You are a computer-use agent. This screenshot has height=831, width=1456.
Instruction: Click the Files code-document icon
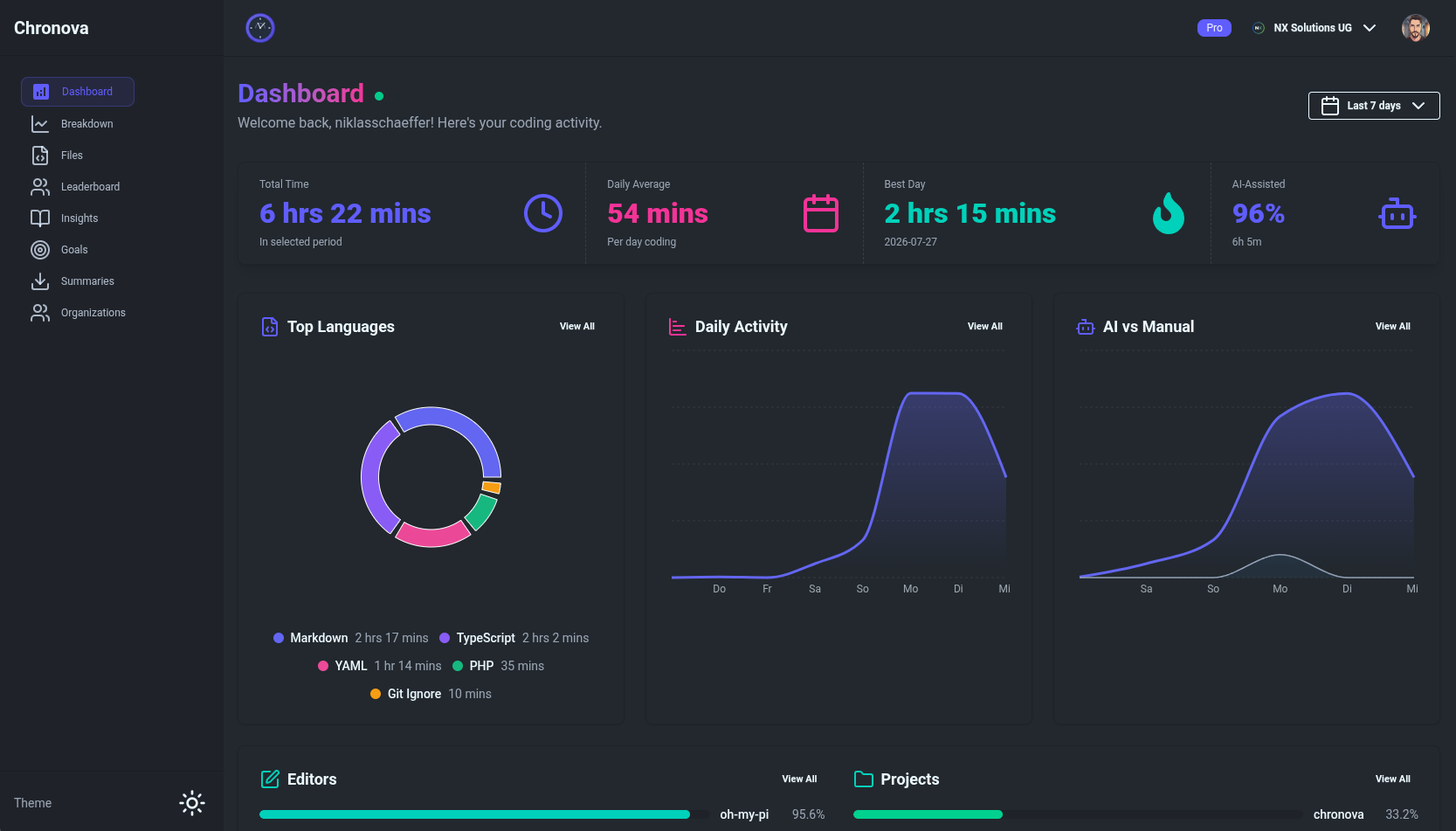(40, 156)
